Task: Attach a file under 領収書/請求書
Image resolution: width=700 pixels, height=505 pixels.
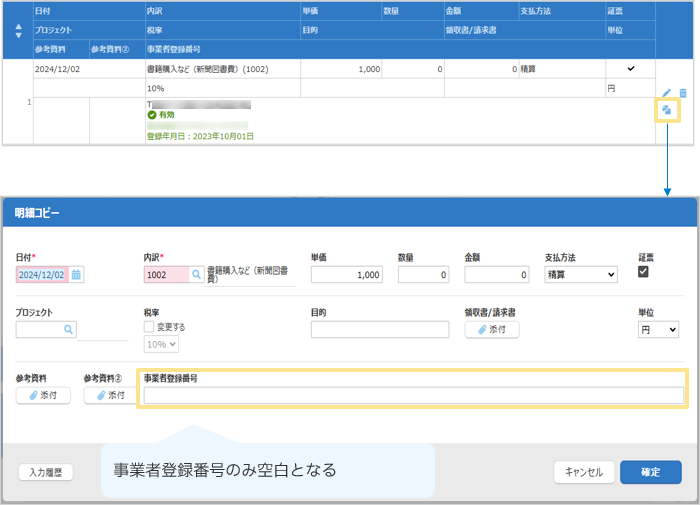Action: [x=492, y=329]
